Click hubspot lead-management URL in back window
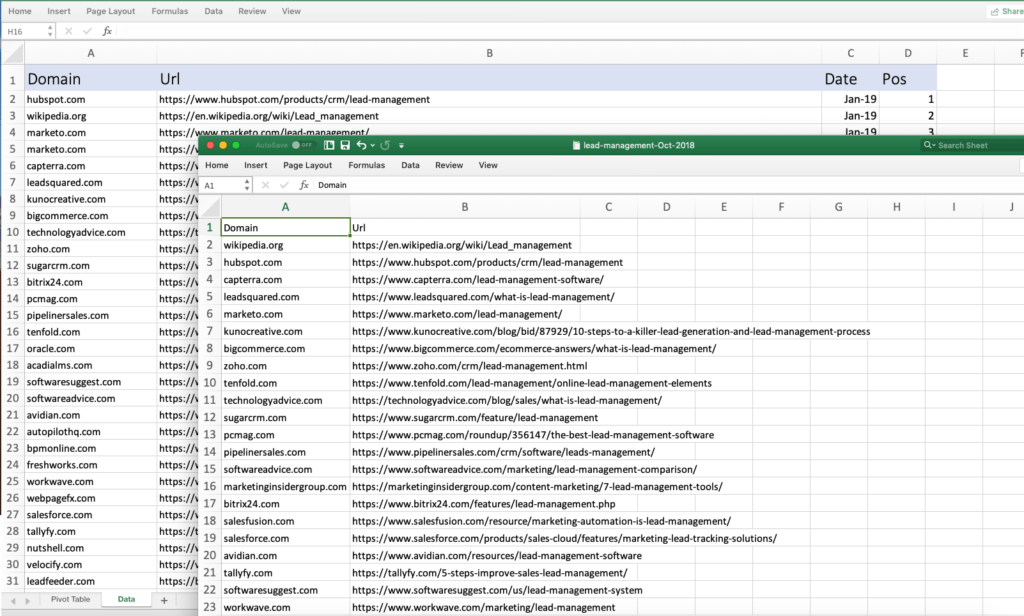The image size is (1024, 616). tap(295, 99)
